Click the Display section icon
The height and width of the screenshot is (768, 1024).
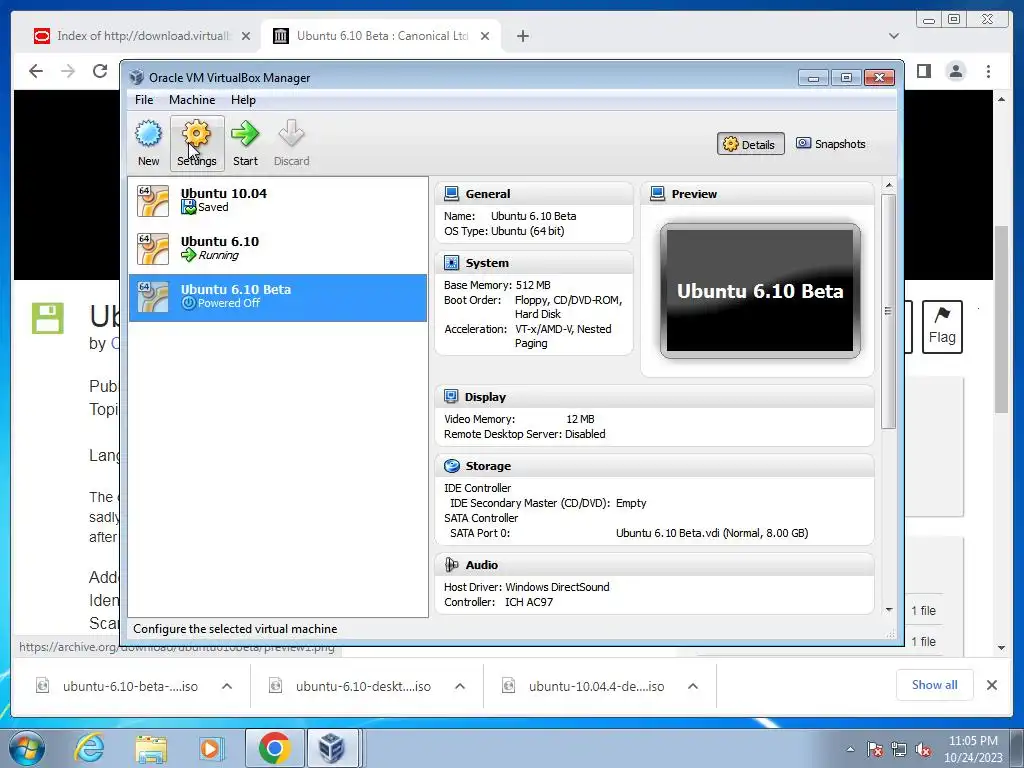click(x=451, y=396)
